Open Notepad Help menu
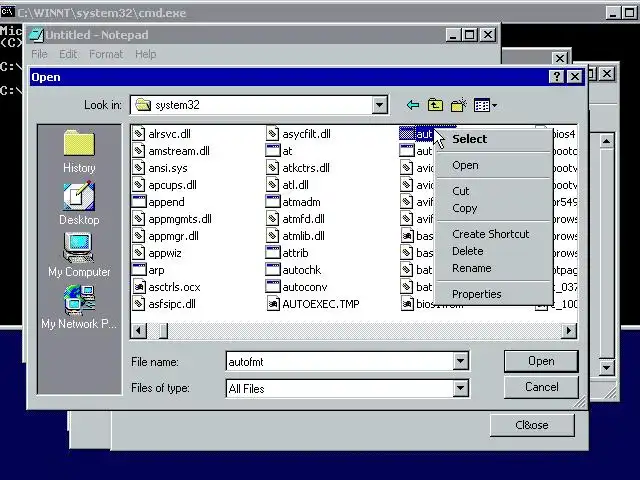The height and width of the screenshot is (480, 640). 145,54
